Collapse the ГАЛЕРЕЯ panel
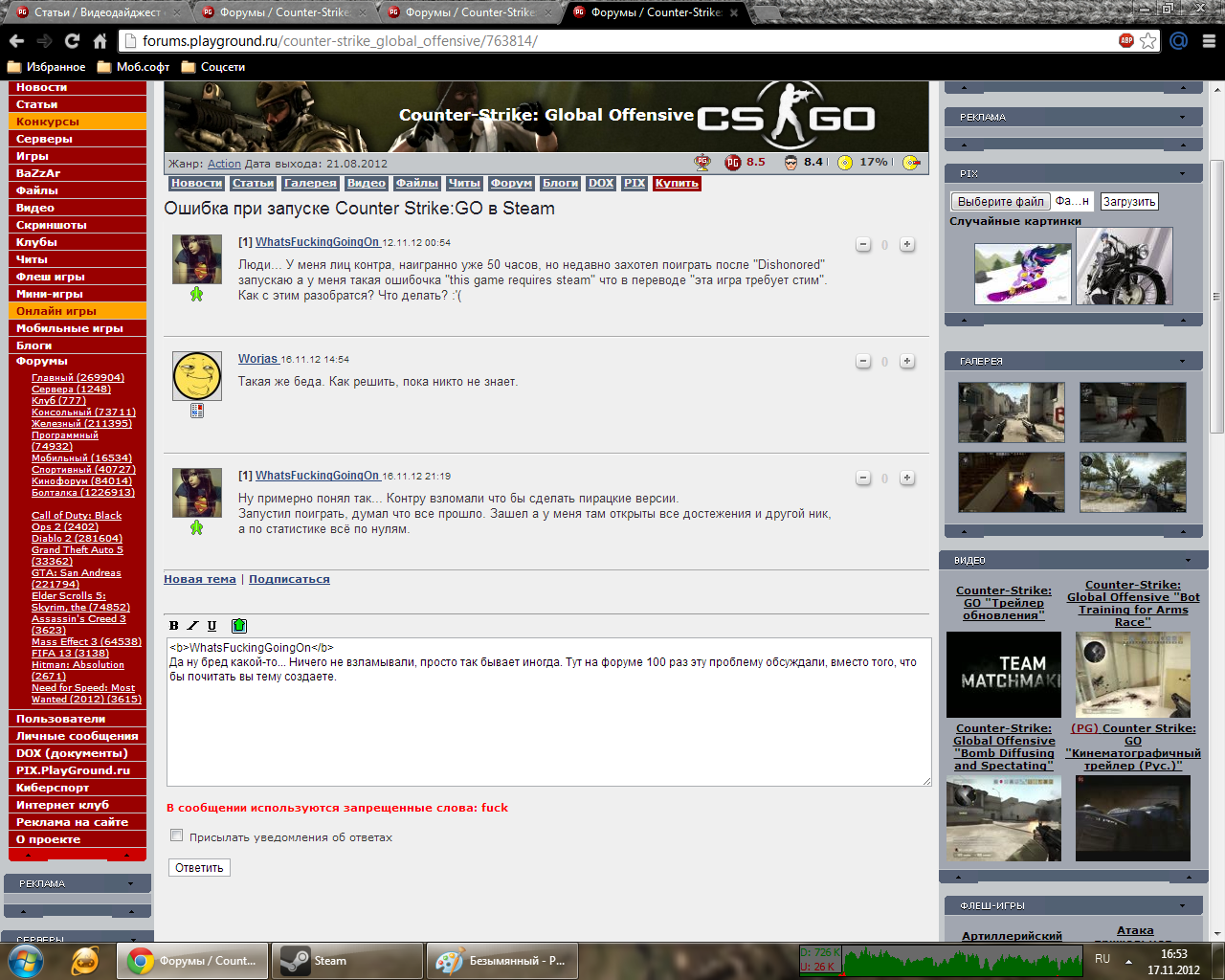Image resolution: width=1225 pixels, height=980 pixels. [1183, 362]
